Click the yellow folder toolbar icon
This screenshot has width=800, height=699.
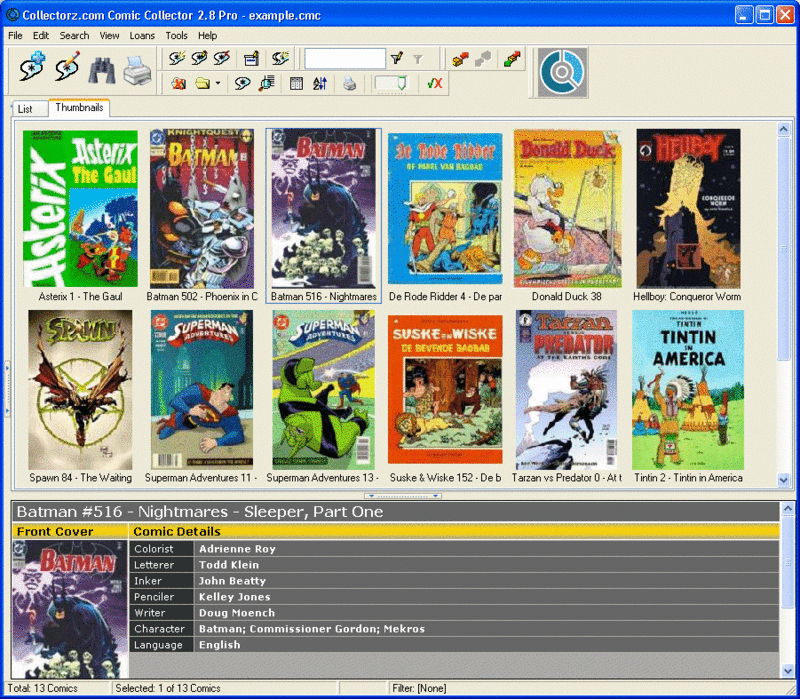(203, 83)
